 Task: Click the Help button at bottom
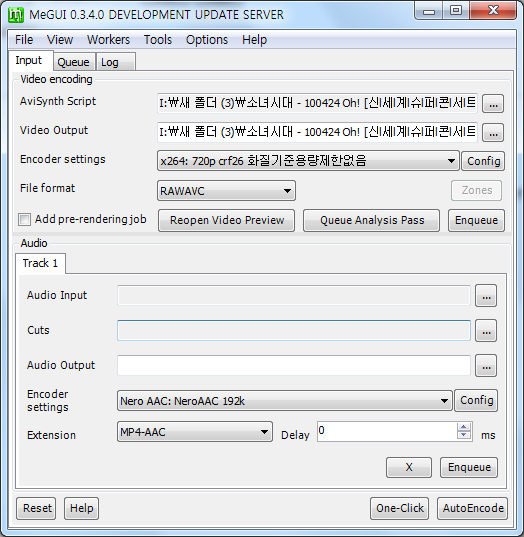(x=82, y=508)
